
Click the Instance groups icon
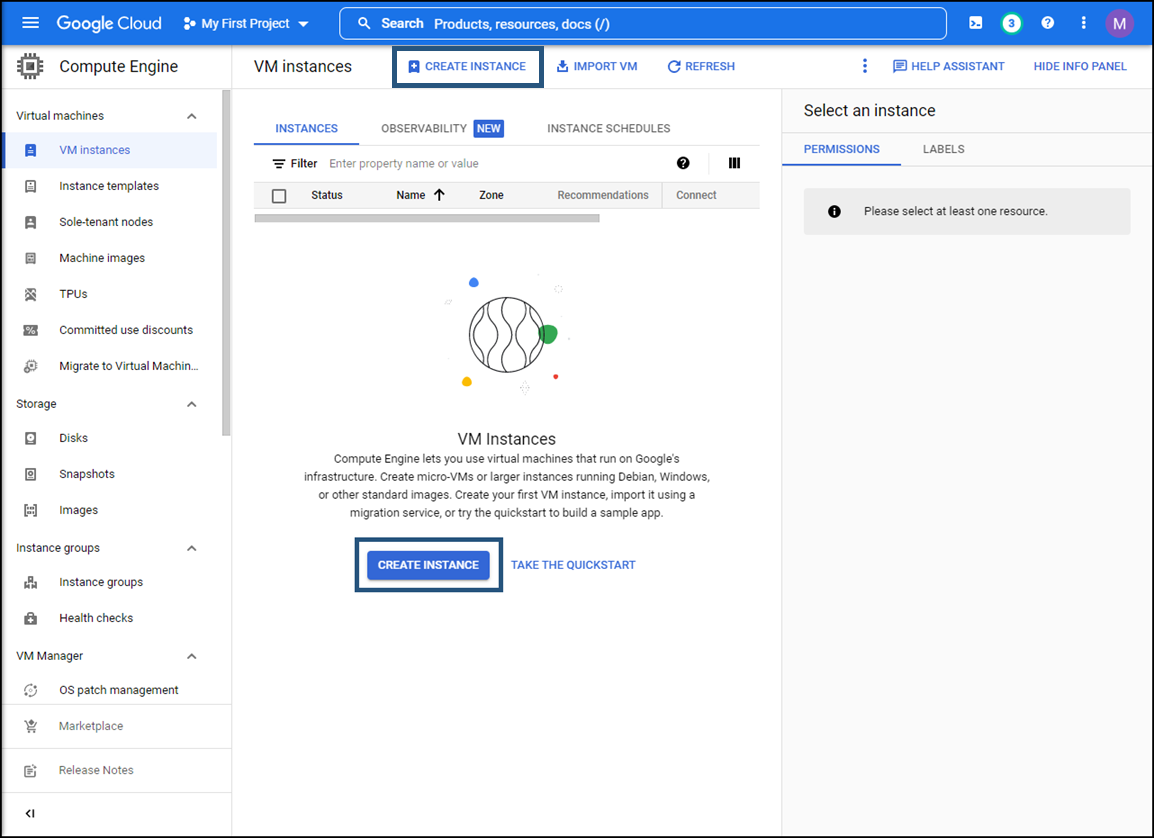pyautogui.click(x=30, y=583)
